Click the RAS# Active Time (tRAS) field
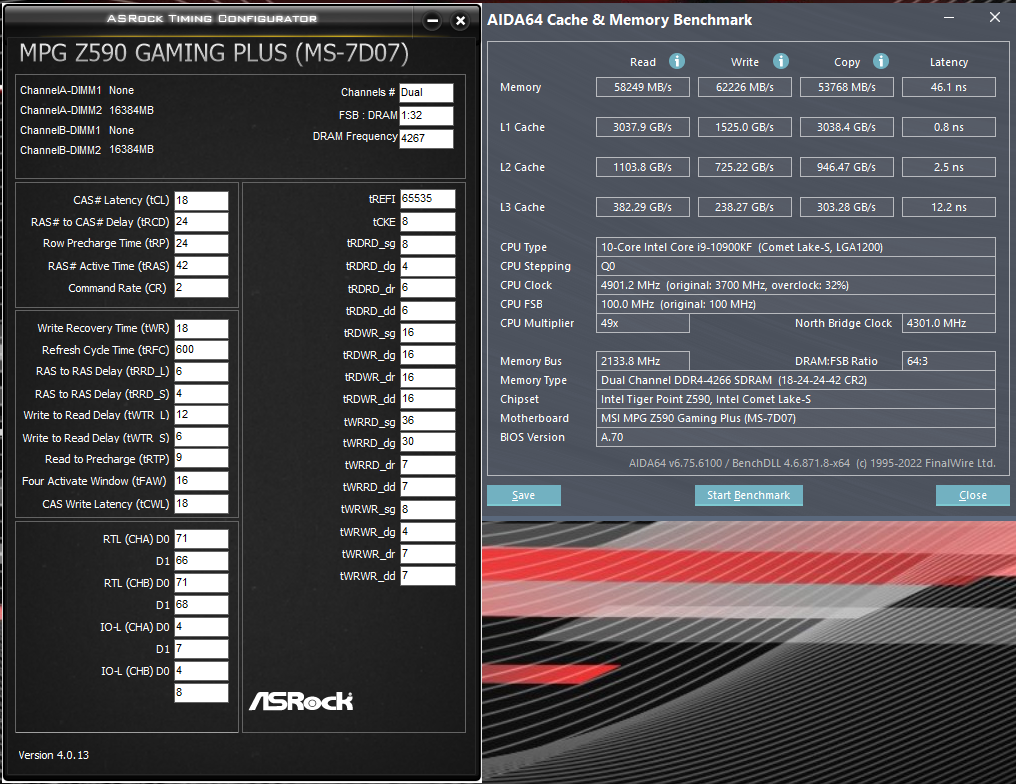1016x784 pixels. [202, 266]
